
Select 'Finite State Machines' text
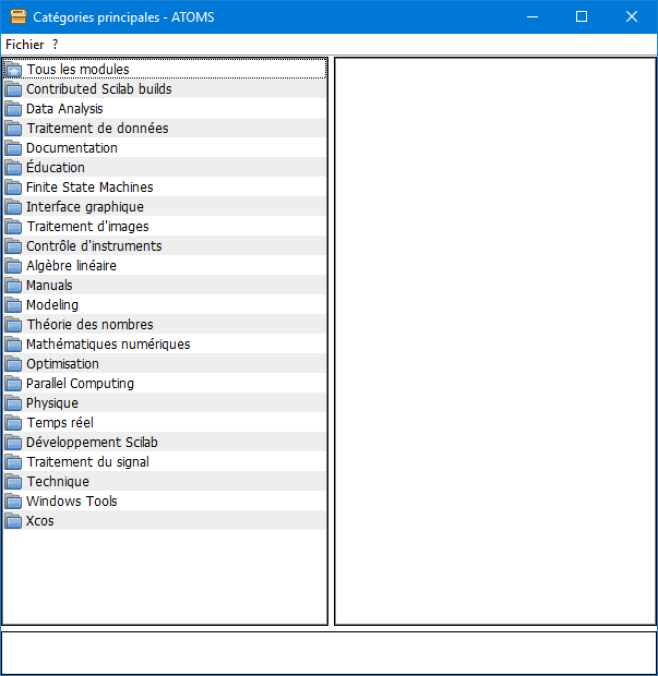90,187
